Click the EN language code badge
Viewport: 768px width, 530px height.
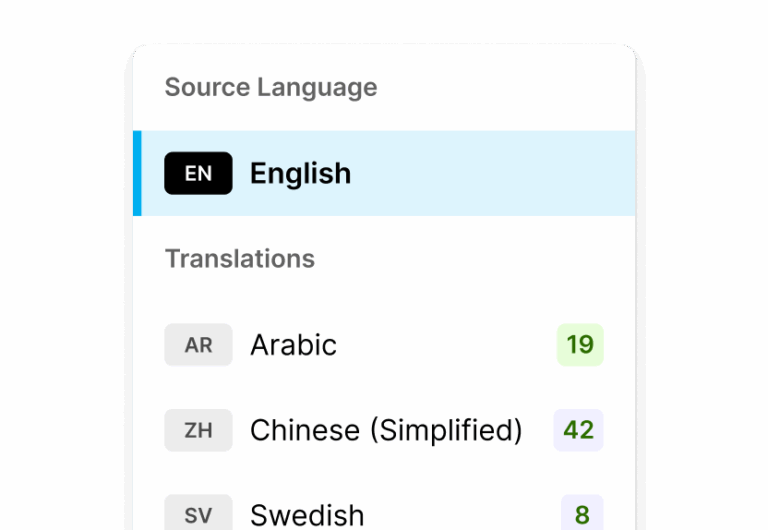tap(198, 173)
